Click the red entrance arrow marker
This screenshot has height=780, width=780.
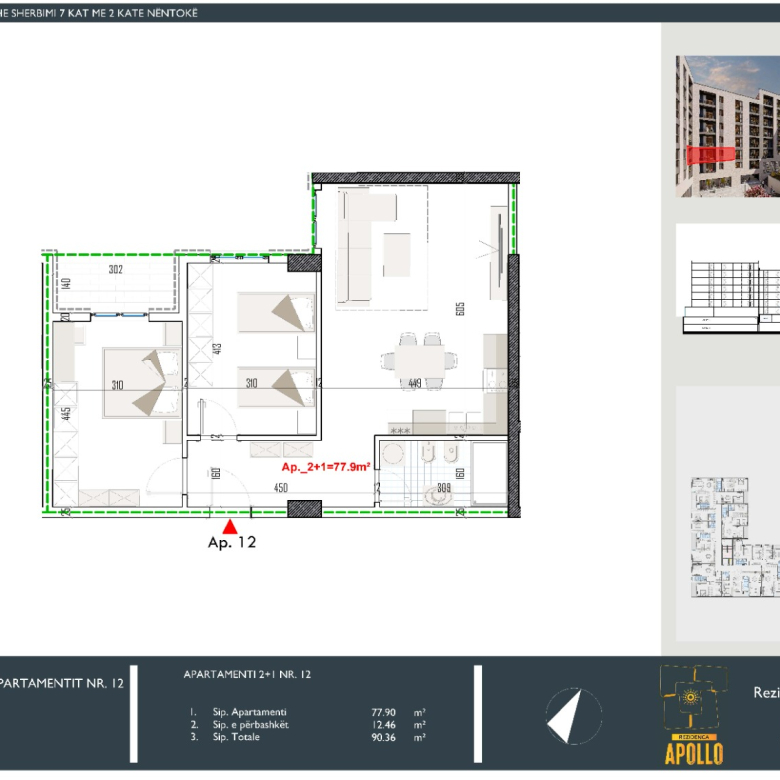pyautogui.click(x=230, y=525)
